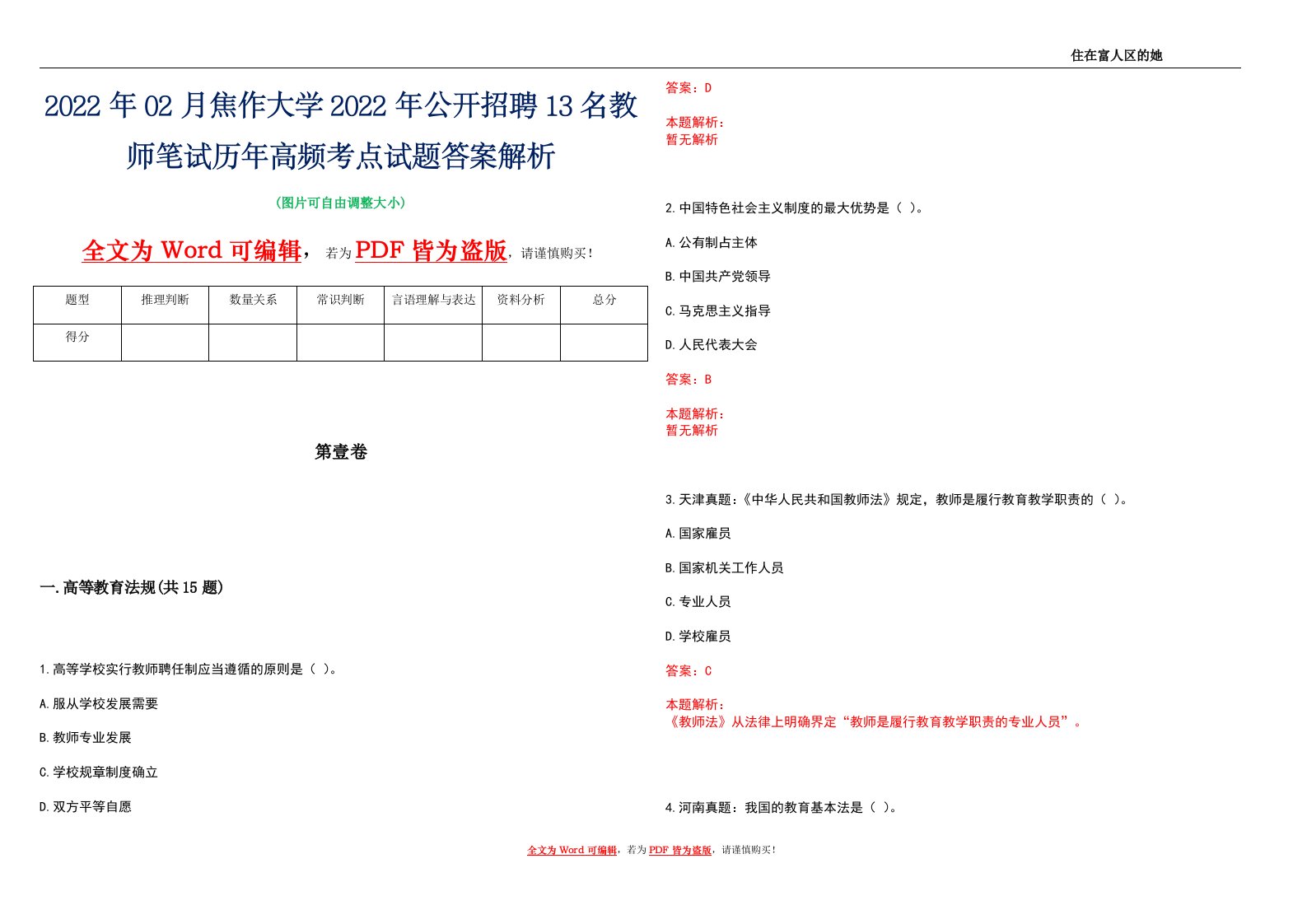Select option B.国家机关工作人员

725,568
